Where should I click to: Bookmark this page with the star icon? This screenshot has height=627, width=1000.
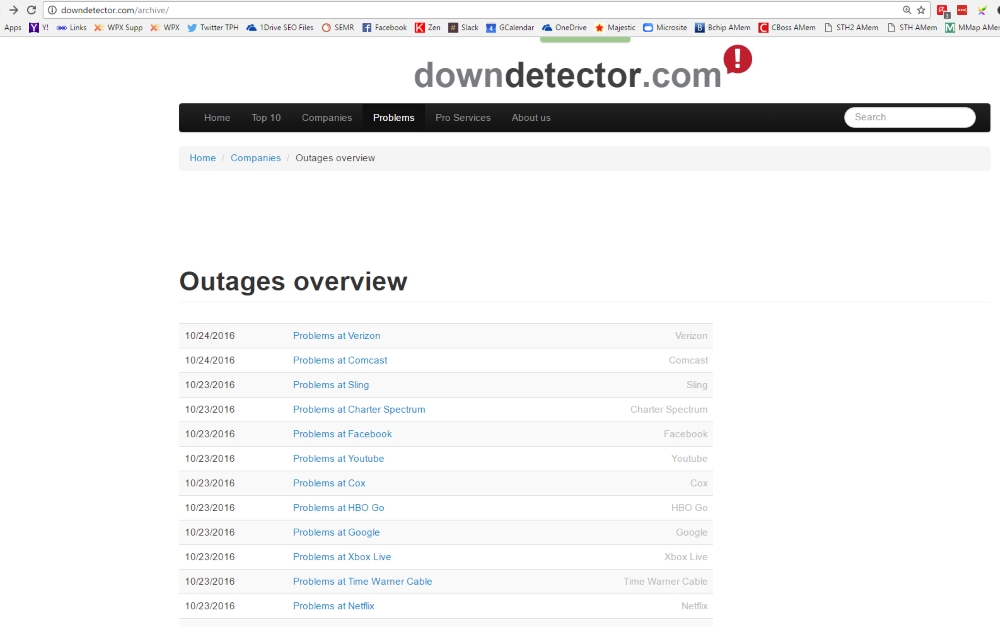921,10
